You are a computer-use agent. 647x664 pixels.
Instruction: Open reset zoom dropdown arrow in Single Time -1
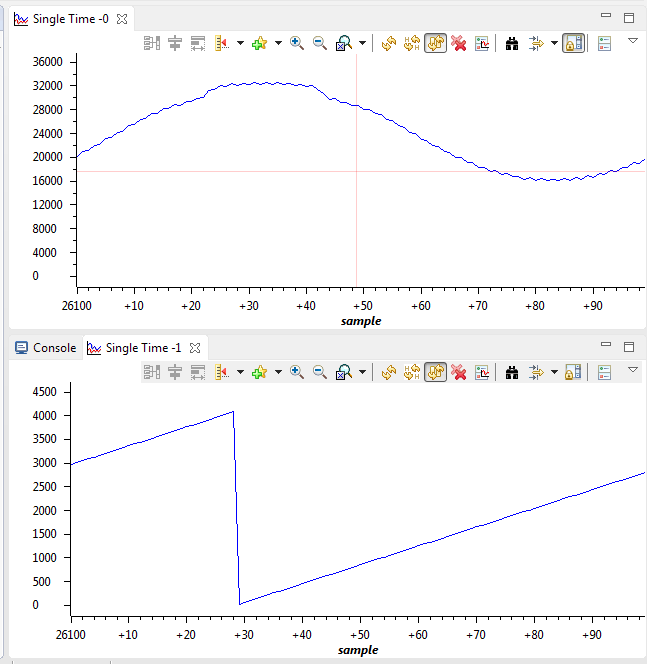point(362,372)
